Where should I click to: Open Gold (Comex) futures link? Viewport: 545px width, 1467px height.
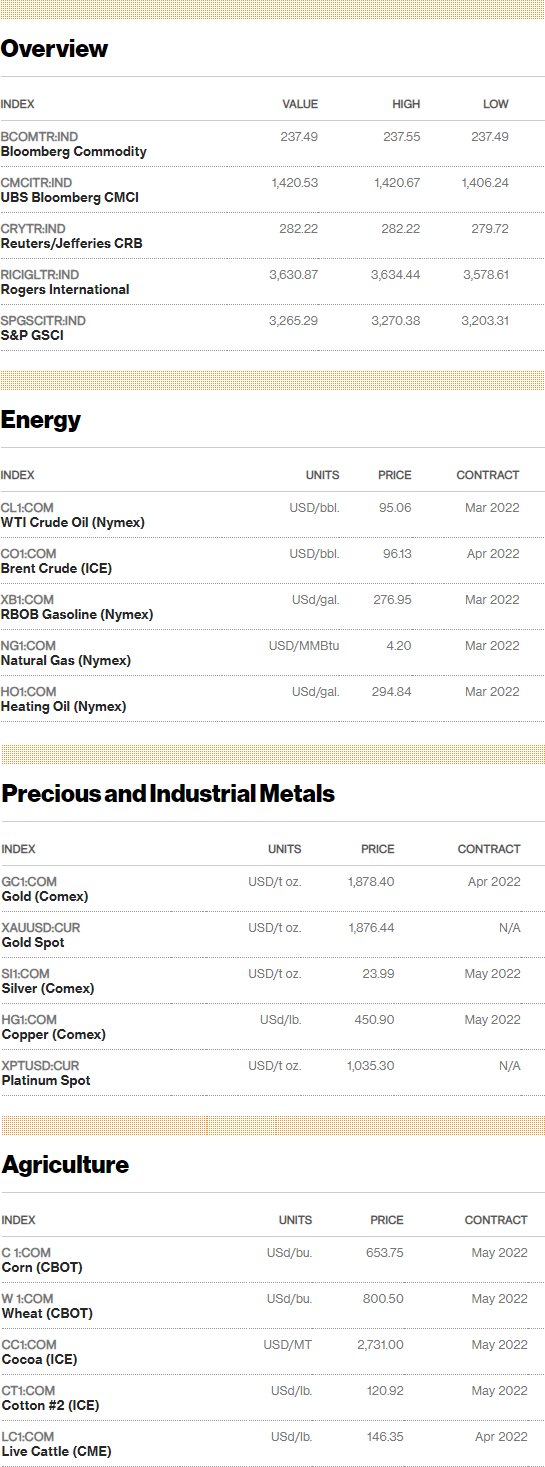point(45,897)
